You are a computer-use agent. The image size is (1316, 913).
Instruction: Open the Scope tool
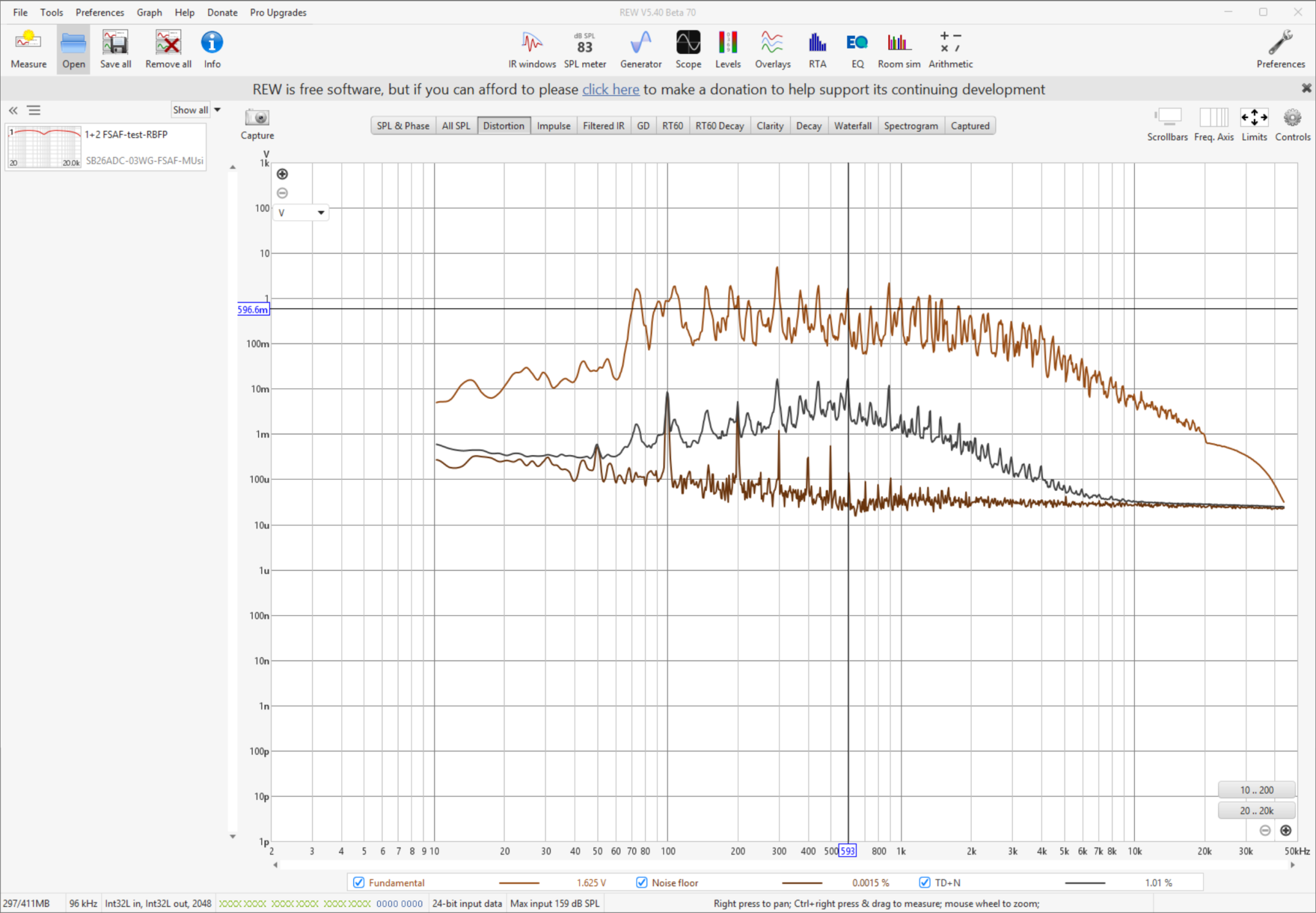688,49
